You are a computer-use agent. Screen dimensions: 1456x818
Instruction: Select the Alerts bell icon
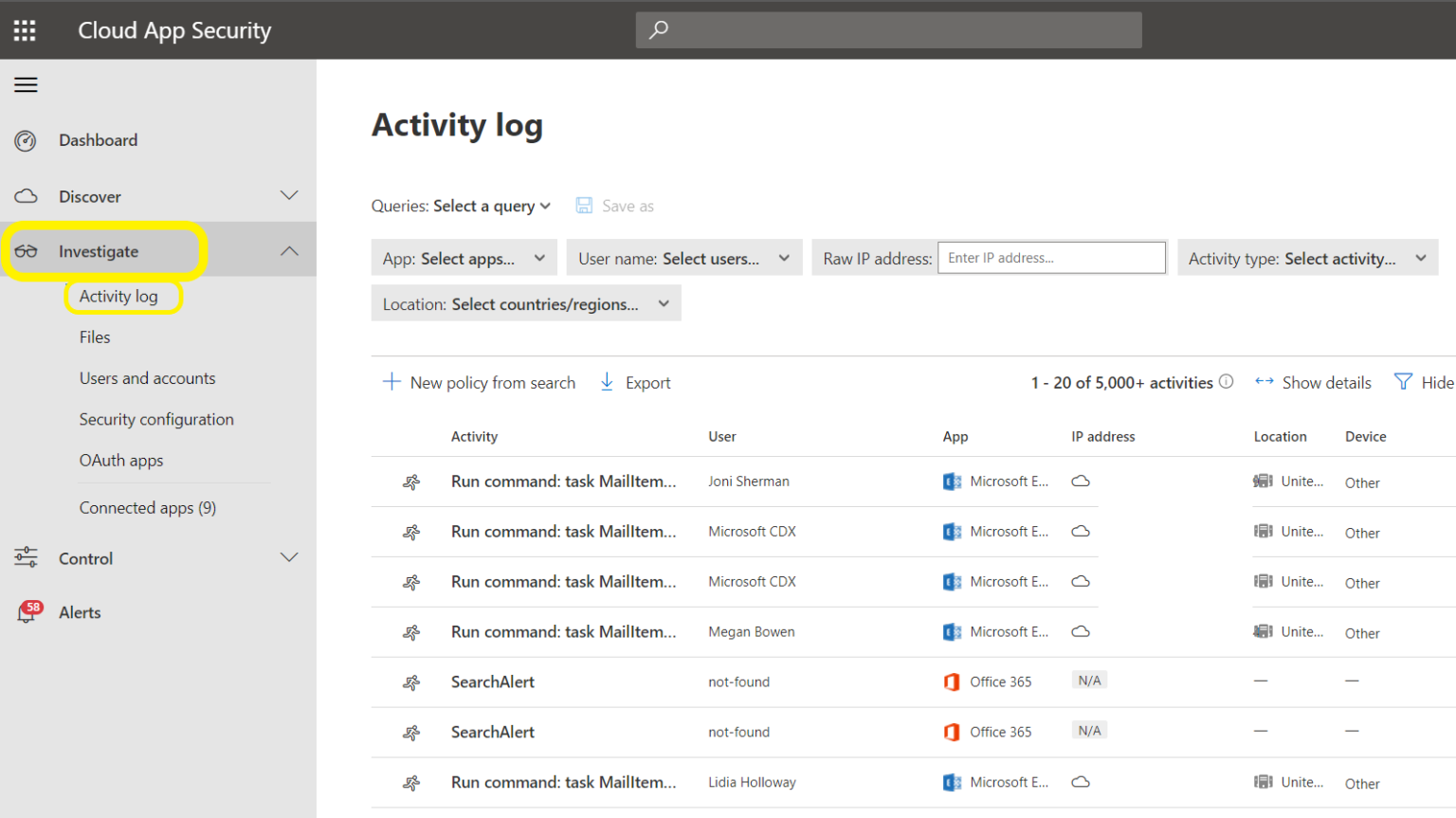27,611
